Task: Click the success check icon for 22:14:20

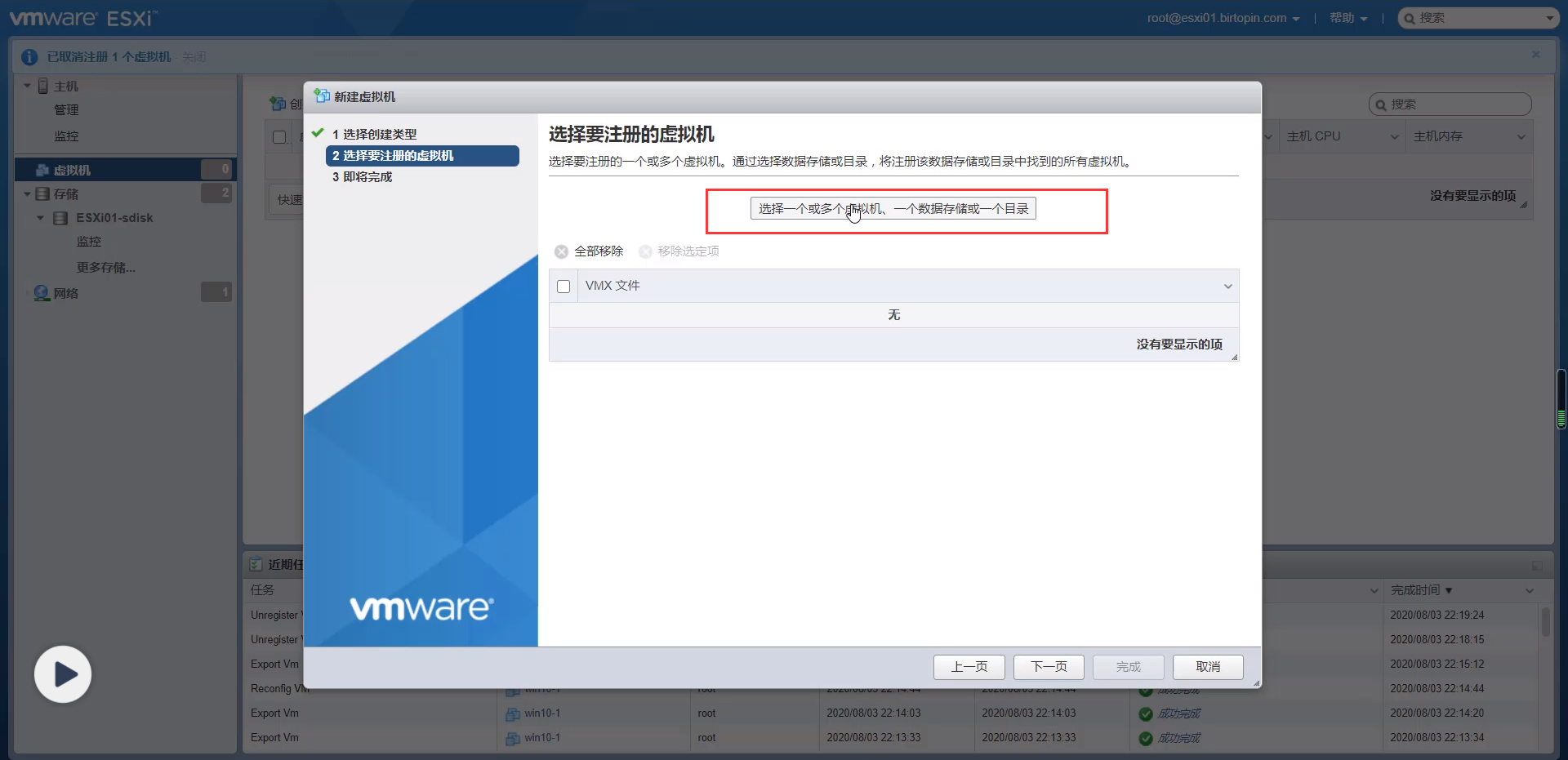Action: (x=1146, y=714)
